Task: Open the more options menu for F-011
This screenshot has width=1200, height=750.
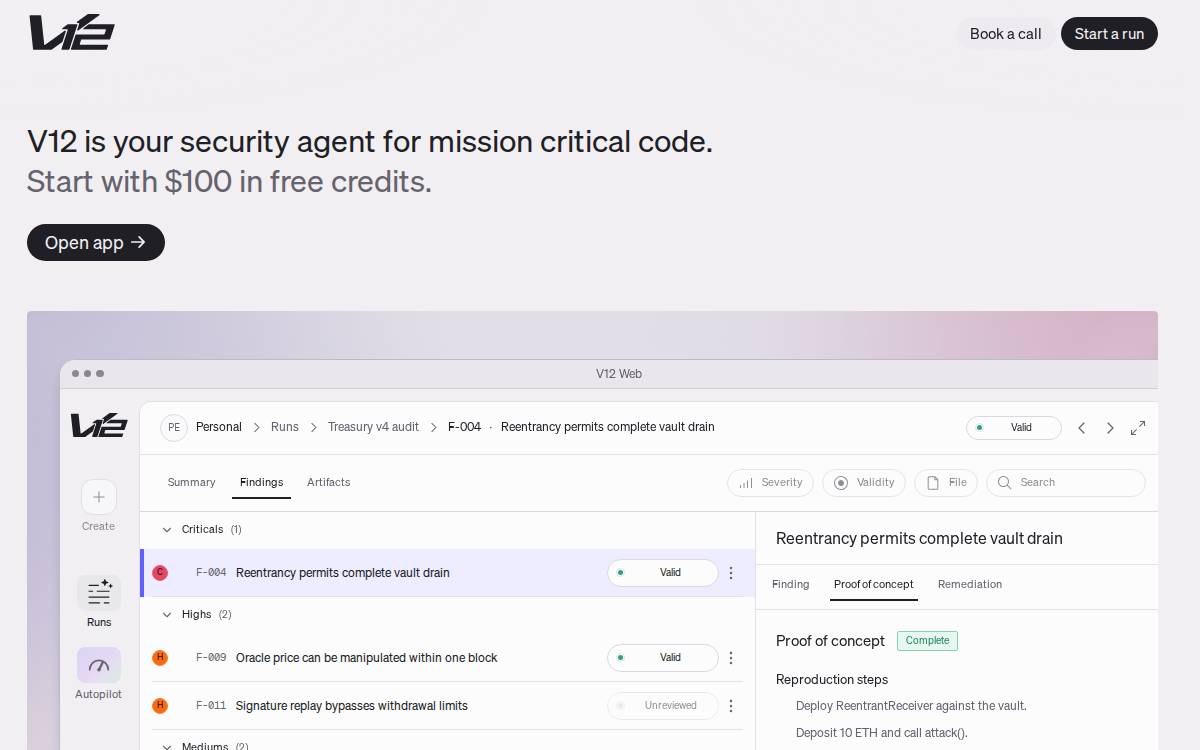Action: tap(731, 706)
